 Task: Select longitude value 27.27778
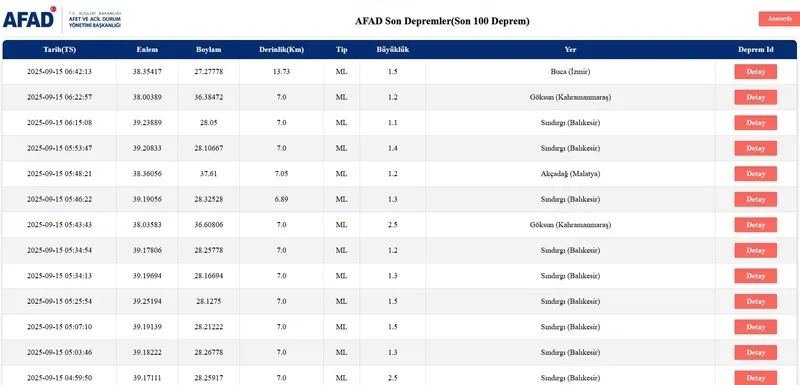pos(209,71)
